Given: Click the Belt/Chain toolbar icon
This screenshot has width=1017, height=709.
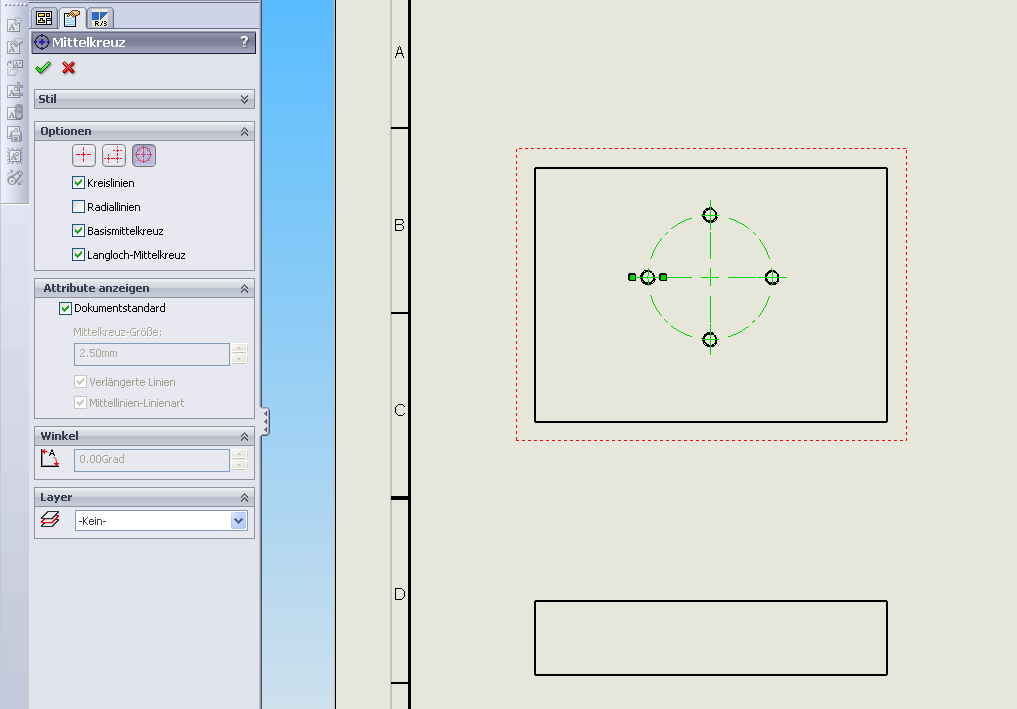Looking at the screenshot, I should click(14, 178).
